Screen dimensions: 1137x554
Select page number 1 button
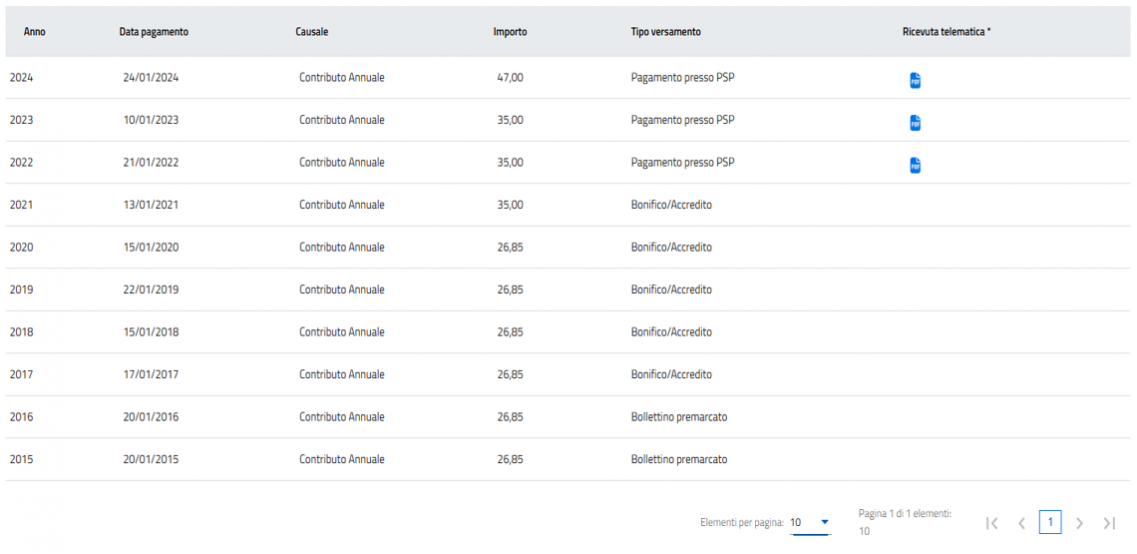tap(1050, 523)
